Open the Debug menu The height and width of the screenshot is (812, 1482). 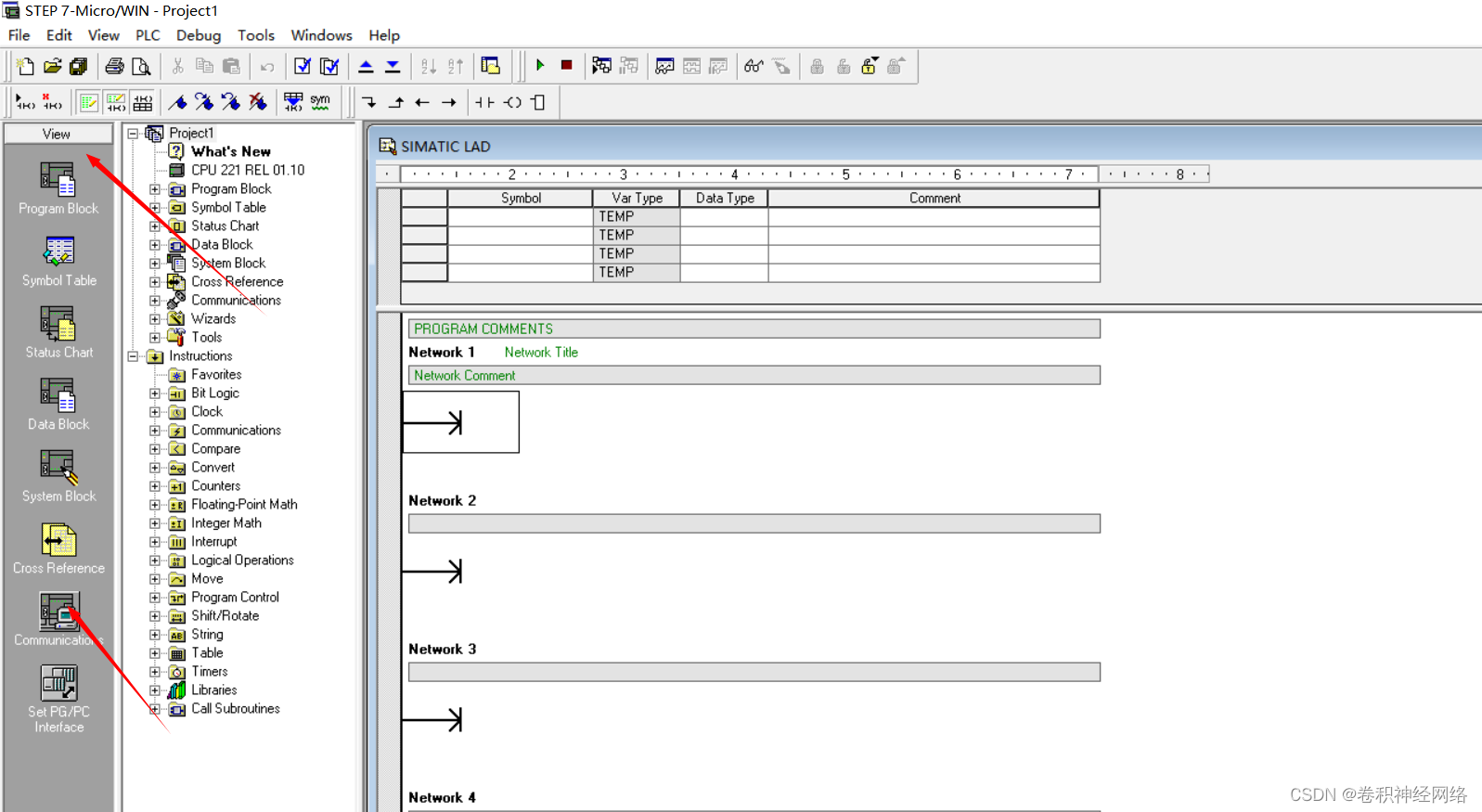[x=199, y=35]
